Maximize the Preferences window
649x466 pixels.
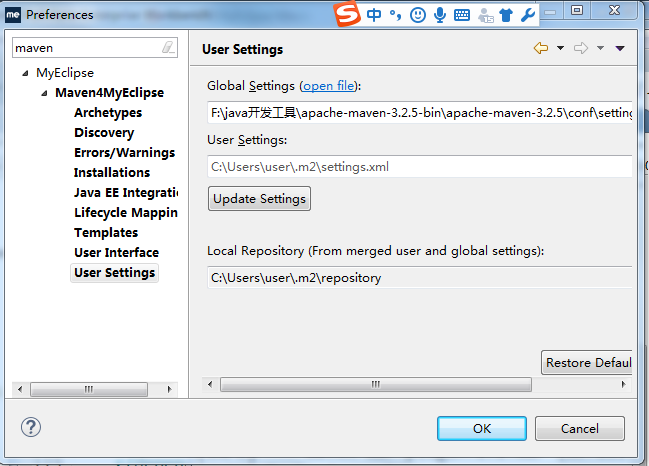click(x=577, y=10)
